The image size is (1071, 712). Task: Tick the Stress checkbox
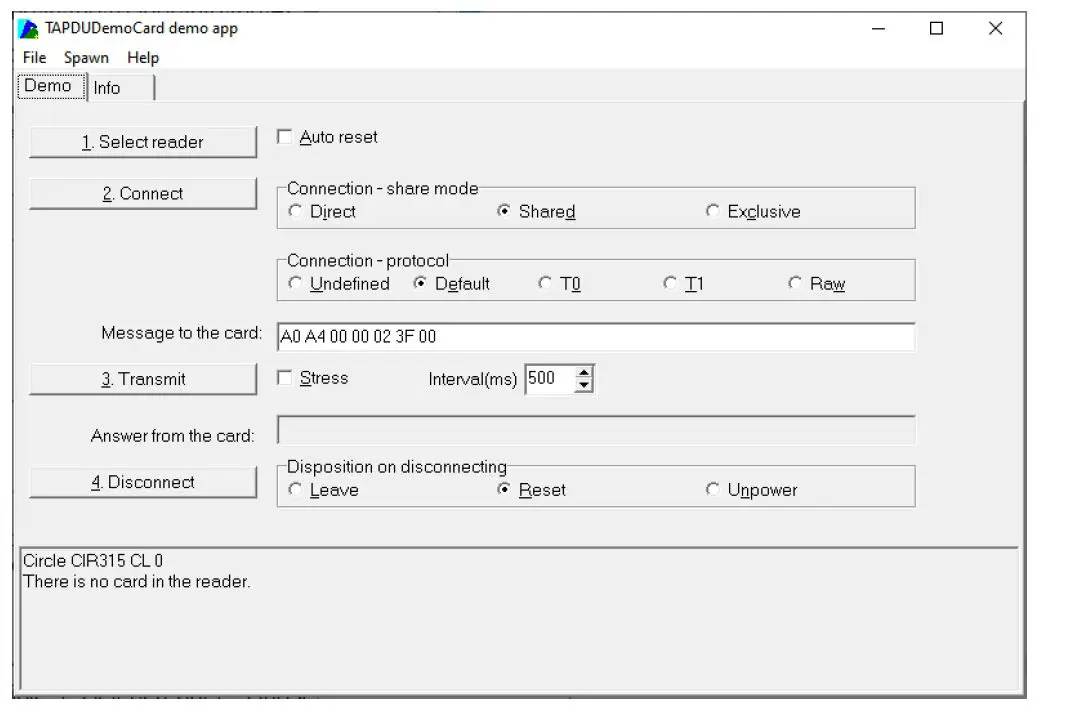[x=285, y=378]
